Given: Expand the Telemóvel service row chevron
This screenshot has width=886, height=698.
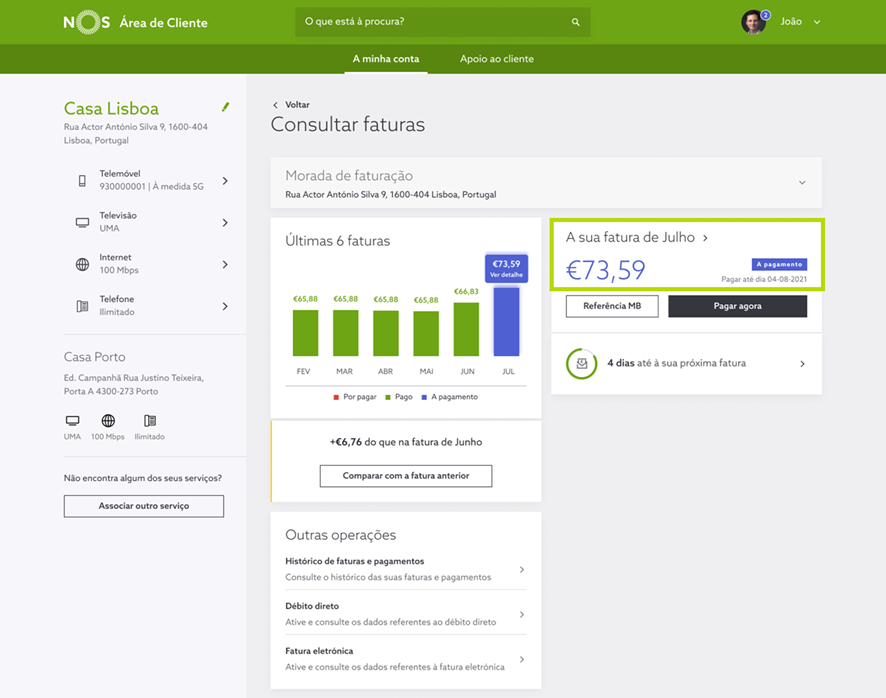Looking at the screenshot, I should (x=225, y=181).
